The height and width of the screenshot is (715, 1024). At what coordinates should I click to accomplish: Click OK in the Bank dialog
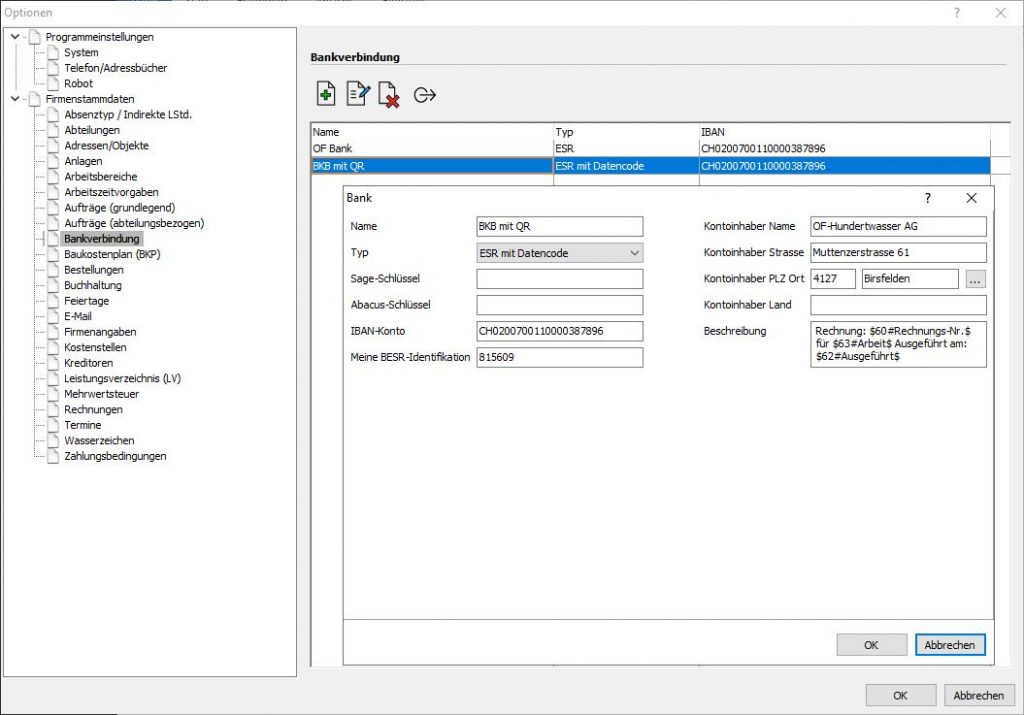[871, 644]
